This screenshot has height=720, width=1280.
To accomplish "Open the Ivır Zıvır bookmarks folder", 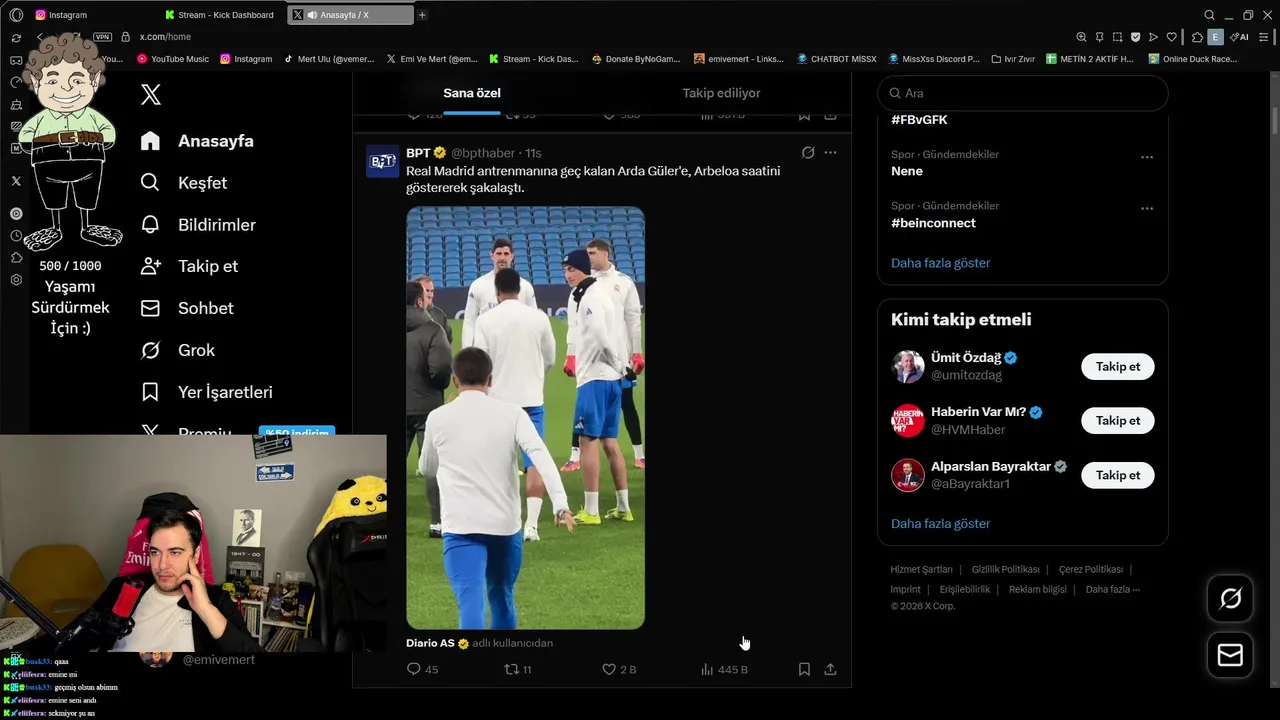I will (x=1012, y=59).
